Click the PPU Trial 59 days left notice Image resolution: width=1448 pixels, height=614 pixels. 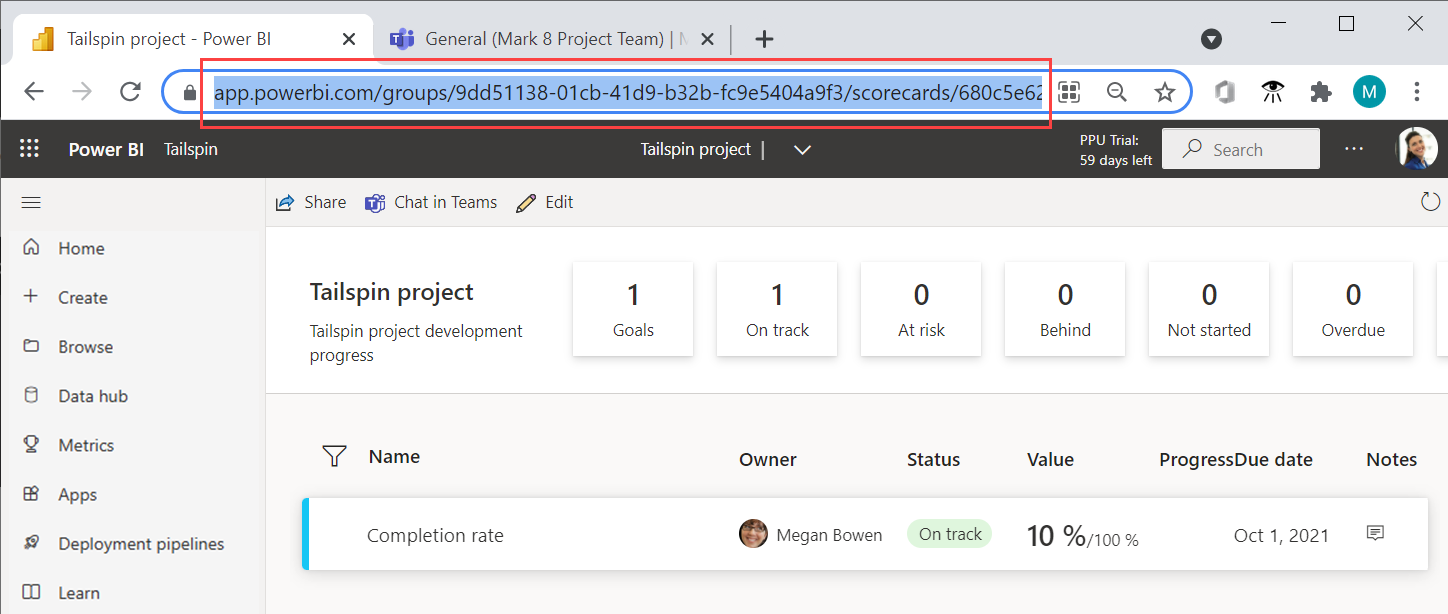[1116, 150]
